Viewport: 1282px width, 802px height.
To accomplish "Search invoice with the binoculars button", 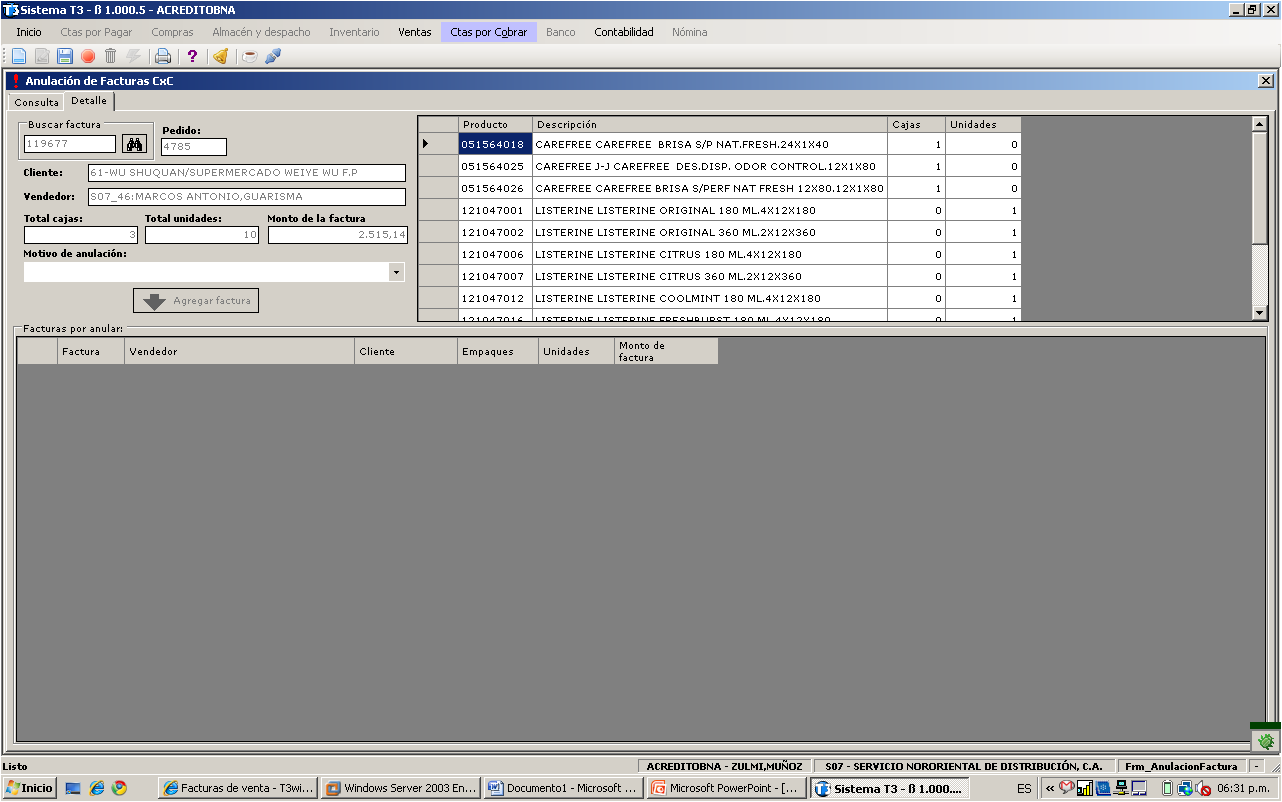I will point(135,144).
